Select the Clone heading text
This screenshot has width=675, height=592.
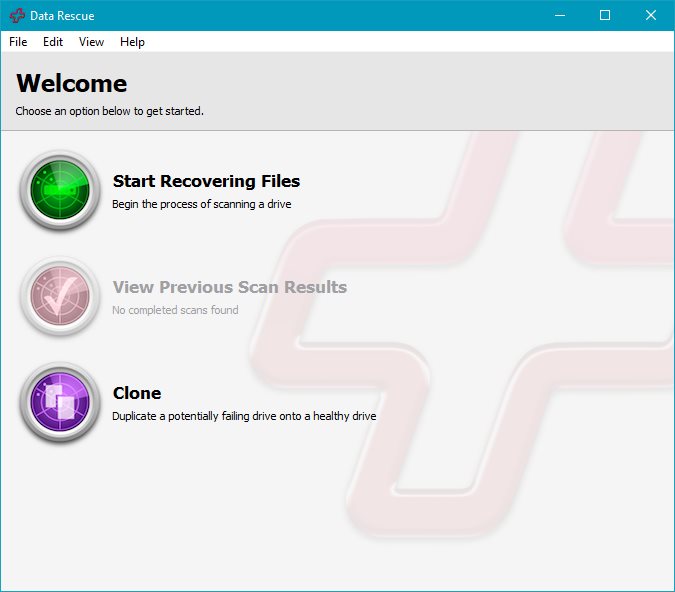(137, 393)
